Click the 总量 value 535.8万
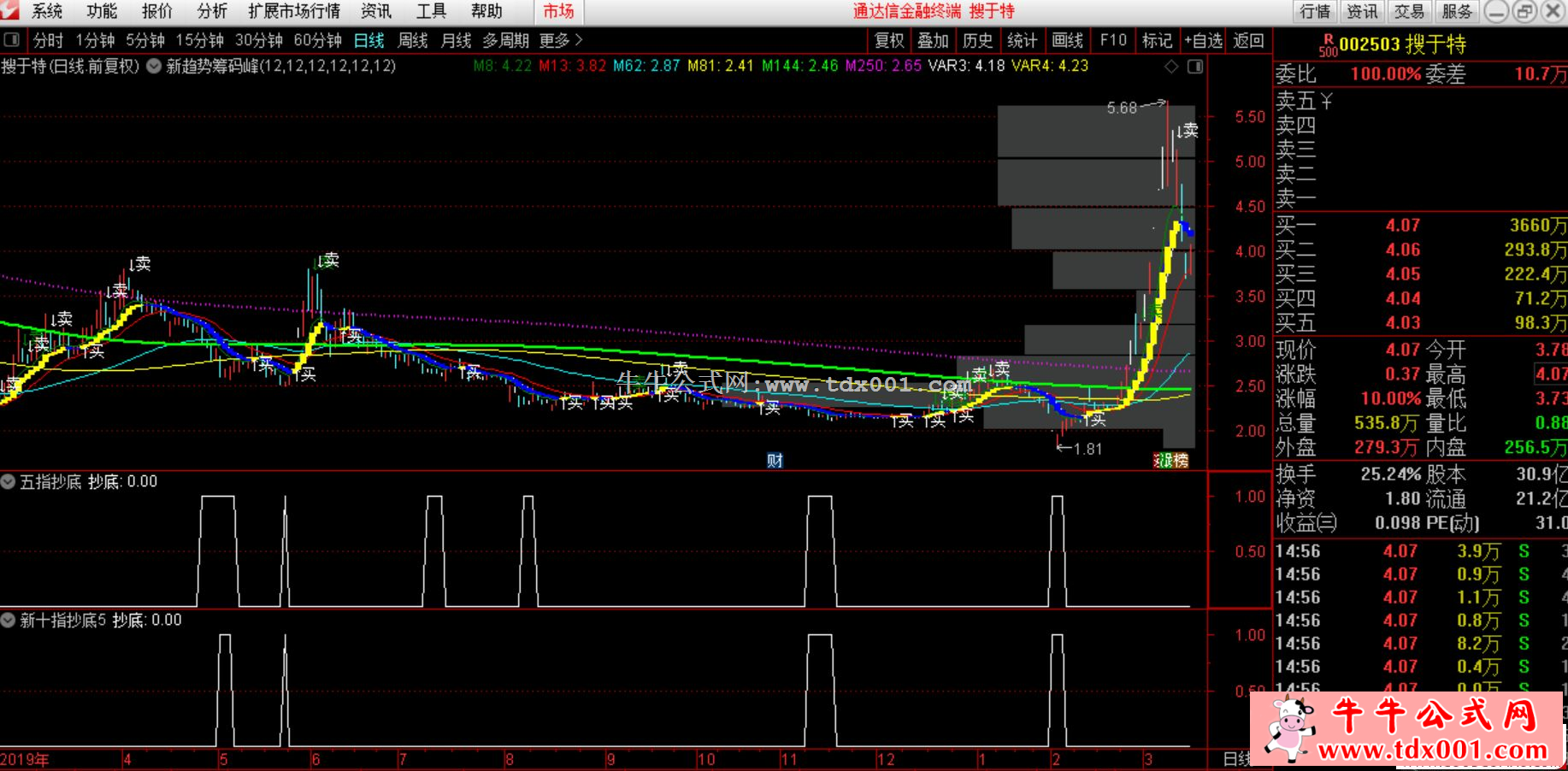Viewport: 1568px width, 771px height. pyautogui.click(x=1386, y=423)
